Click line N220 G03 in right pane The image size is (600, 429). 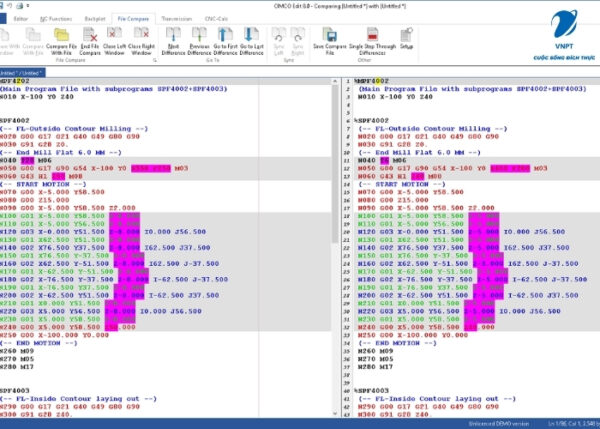coord(459,311)
